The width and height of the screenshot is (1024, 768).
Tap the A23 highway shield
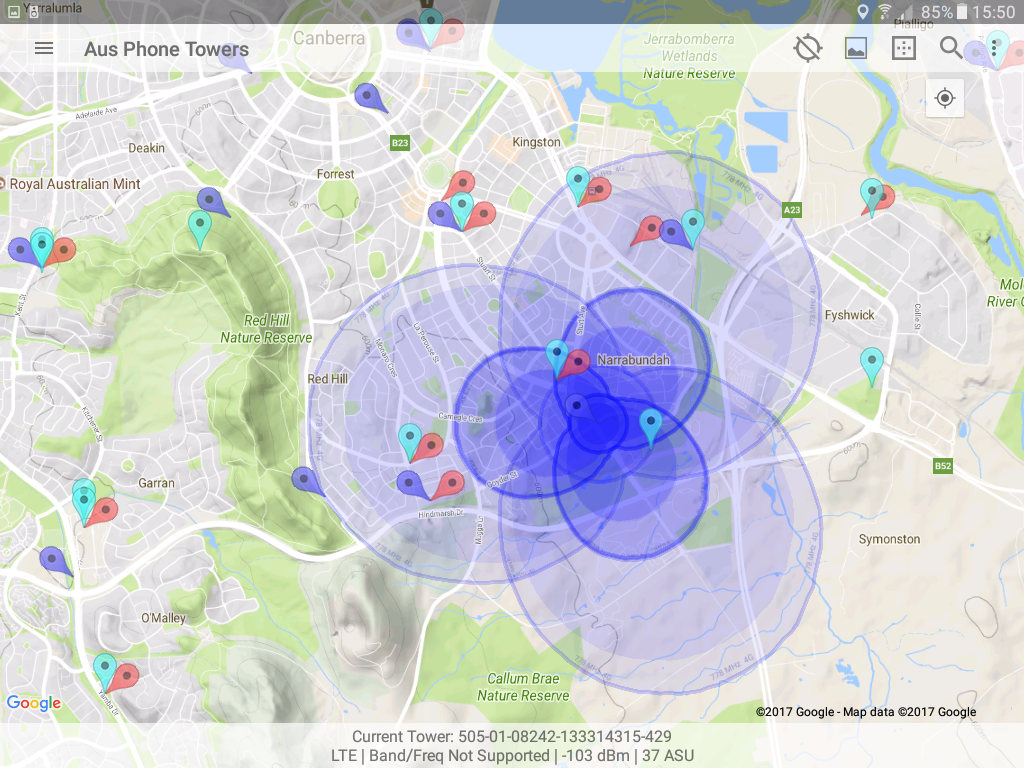coord(792,210)
